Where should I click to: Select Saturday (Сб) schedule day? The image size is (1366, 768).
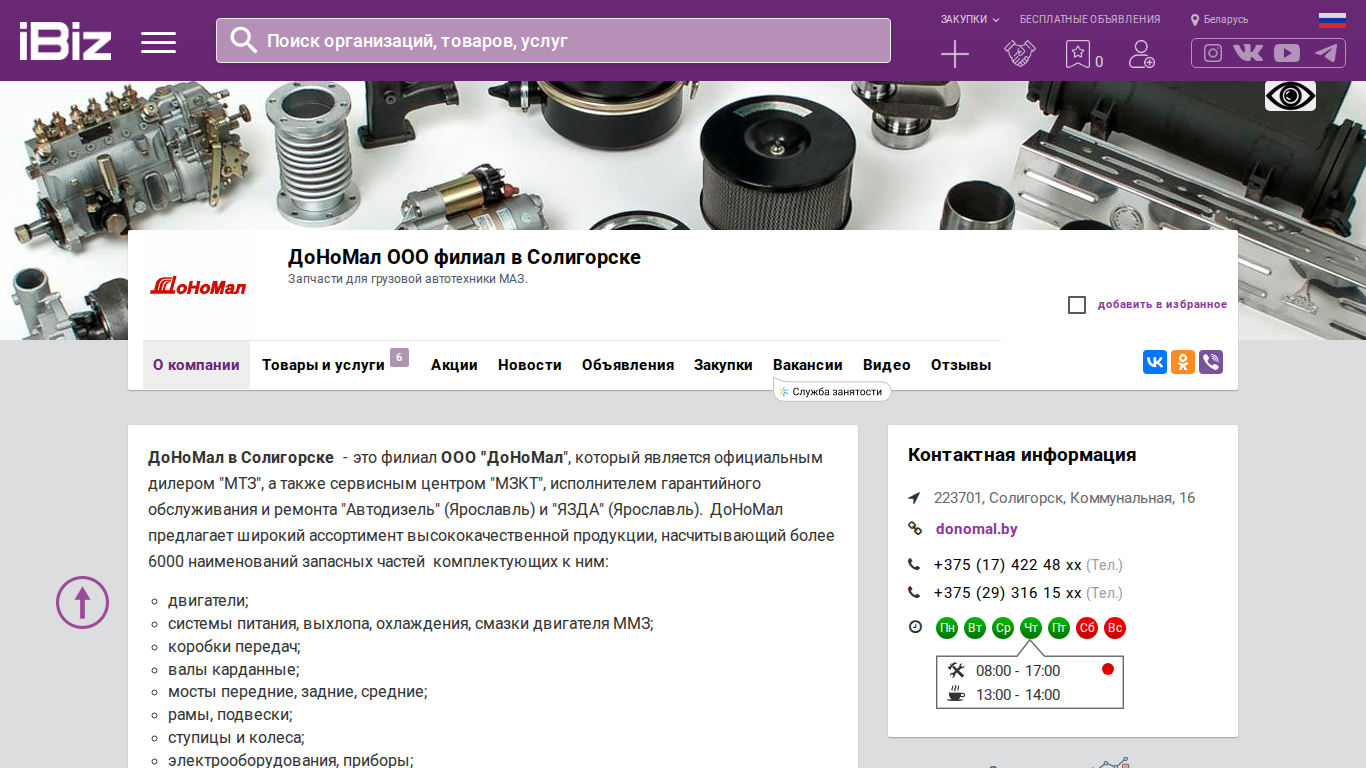1087,628
